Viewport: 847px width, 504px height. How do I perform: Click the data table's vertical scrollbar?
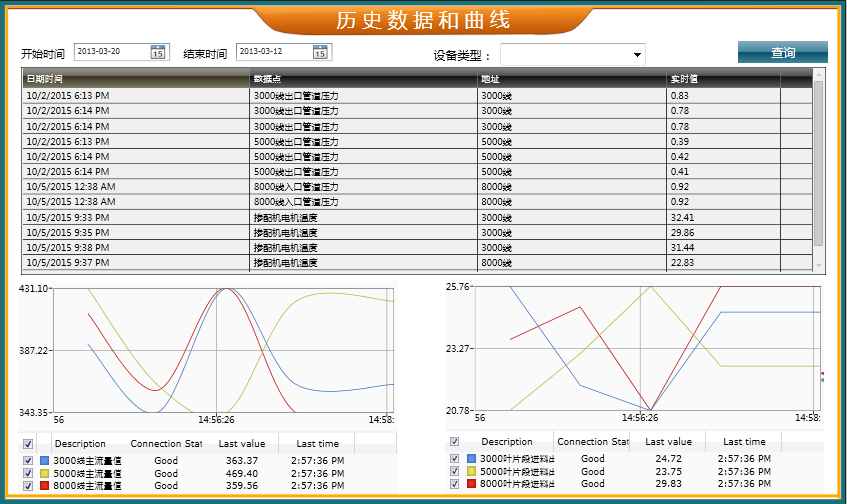point(818,160)
